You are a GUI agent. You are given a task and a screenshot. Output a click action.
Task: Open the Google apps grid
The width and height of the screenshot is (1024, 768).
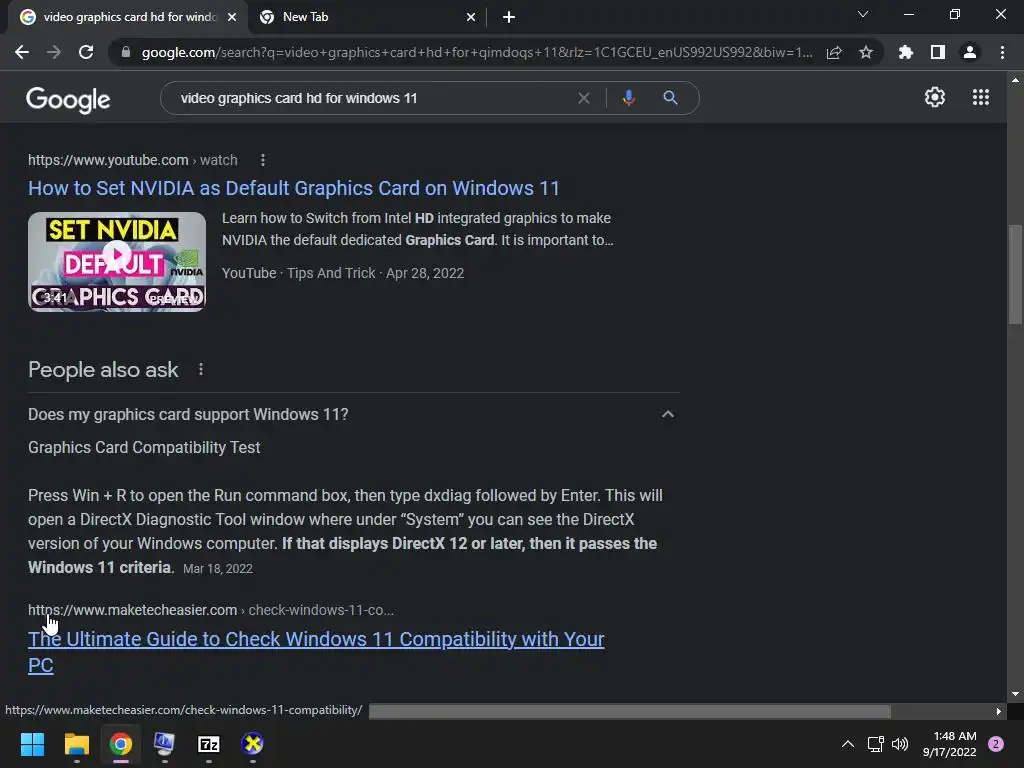pos(980,97)
